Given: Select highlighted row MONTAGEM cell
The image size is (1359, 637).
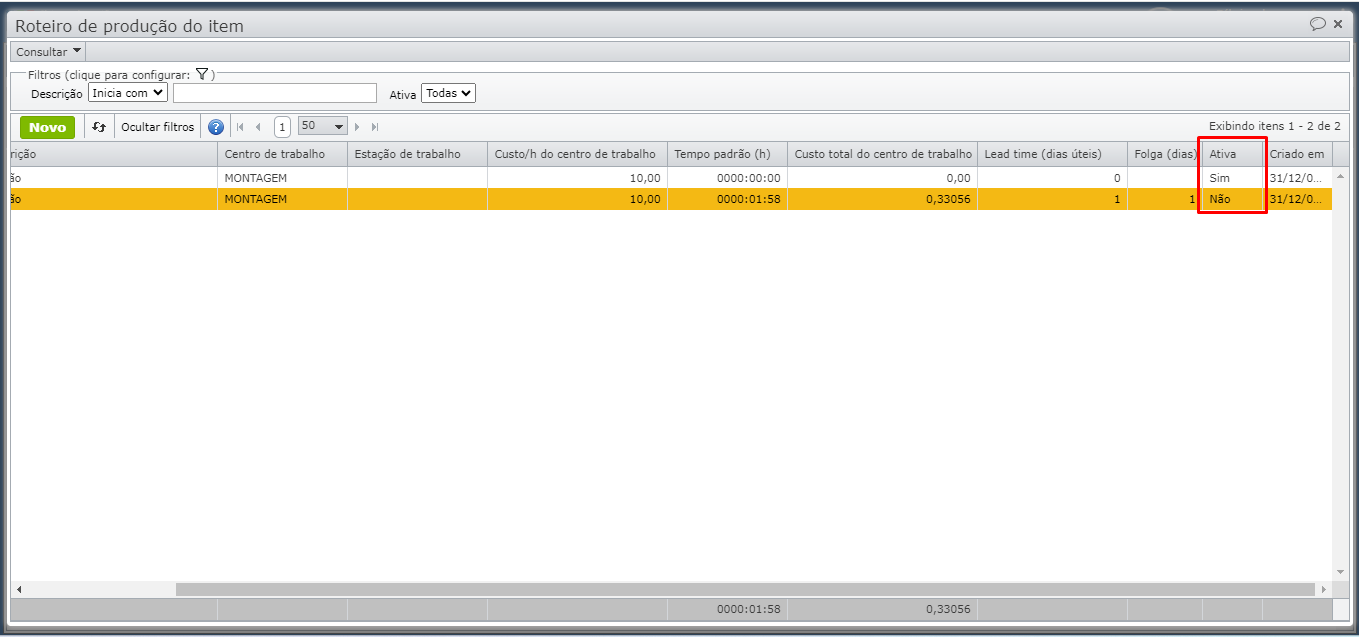Looking at the screenshot, I should [x=282, y=199].
